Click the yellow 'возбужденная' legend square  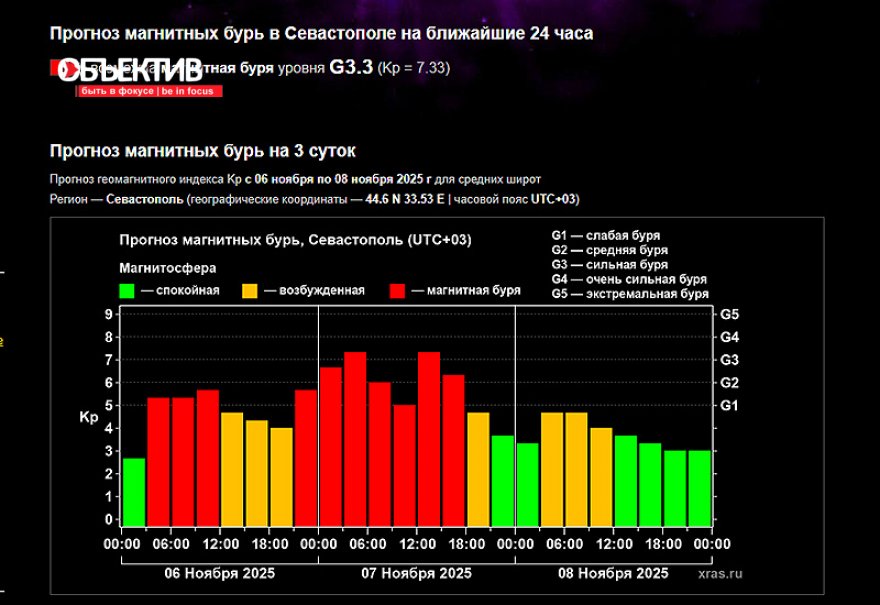[250, 290]
